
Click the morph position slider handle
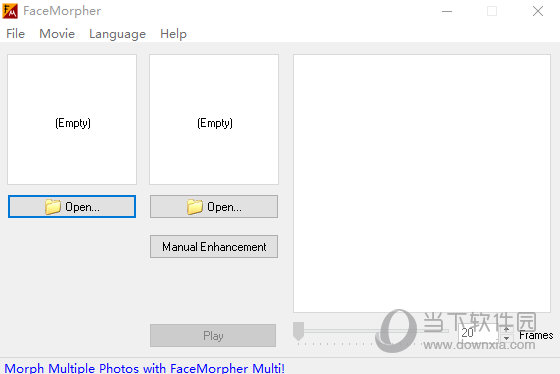299,331
